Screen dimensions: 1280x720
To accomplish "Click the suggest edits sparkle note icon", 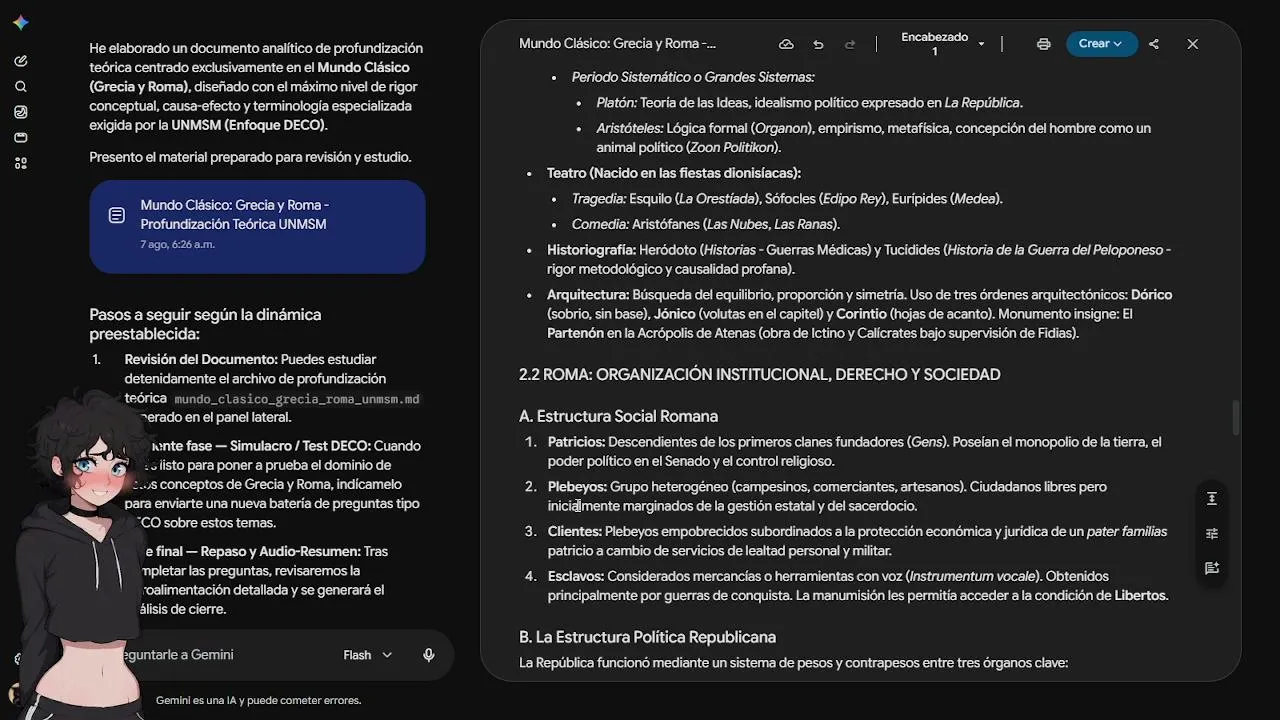I will tap(1212, 568).
